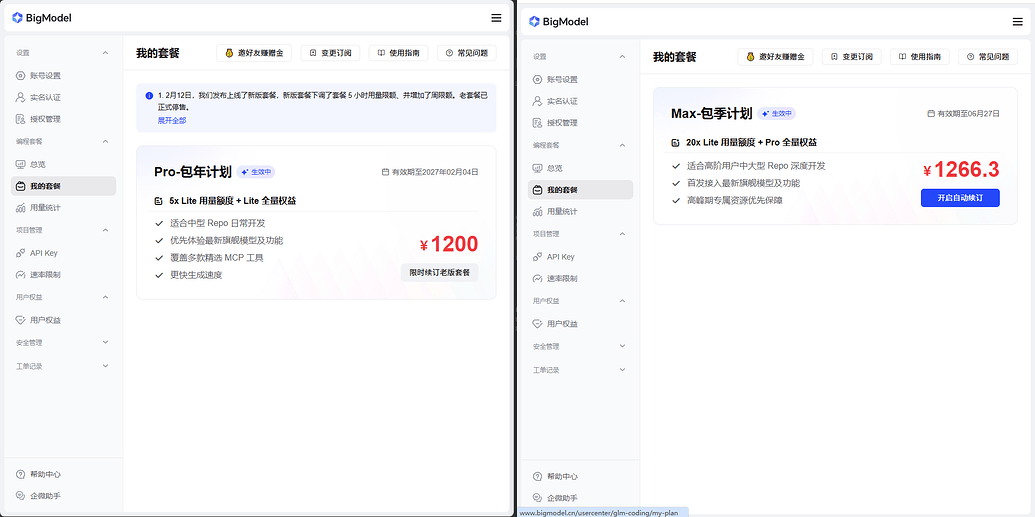1035x517 pixels.
Task: Click BigModel logo in right window
Action: tap(558, 22)
